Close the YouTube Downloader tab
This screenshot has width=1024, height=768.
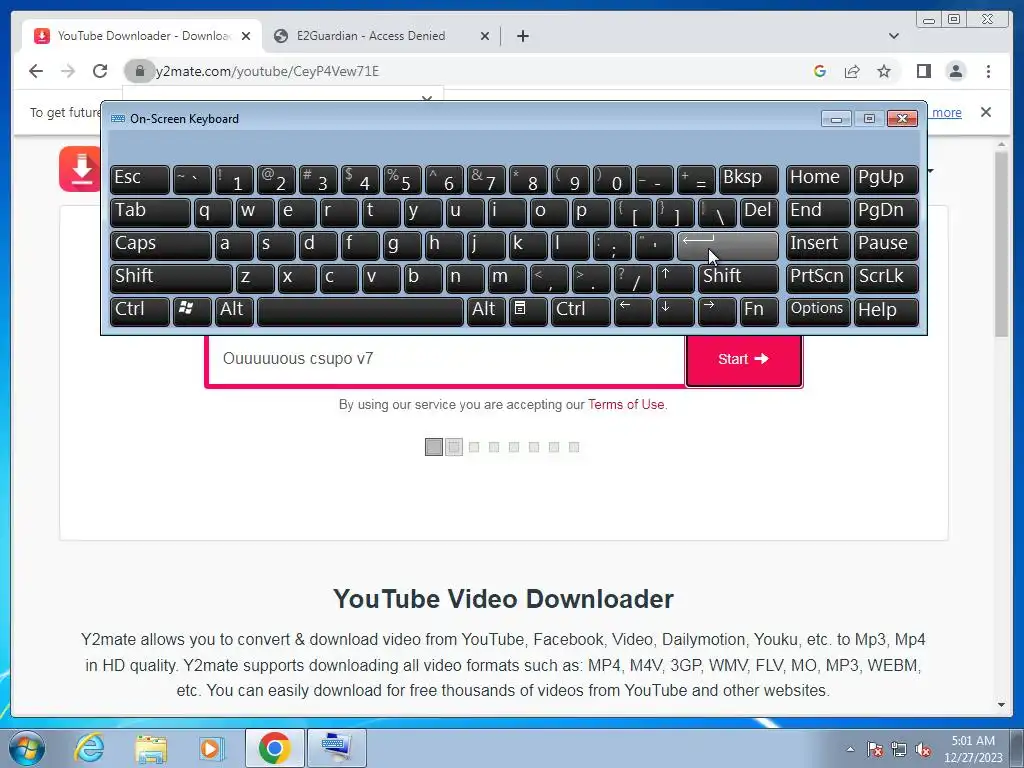(x=246, y=36)
